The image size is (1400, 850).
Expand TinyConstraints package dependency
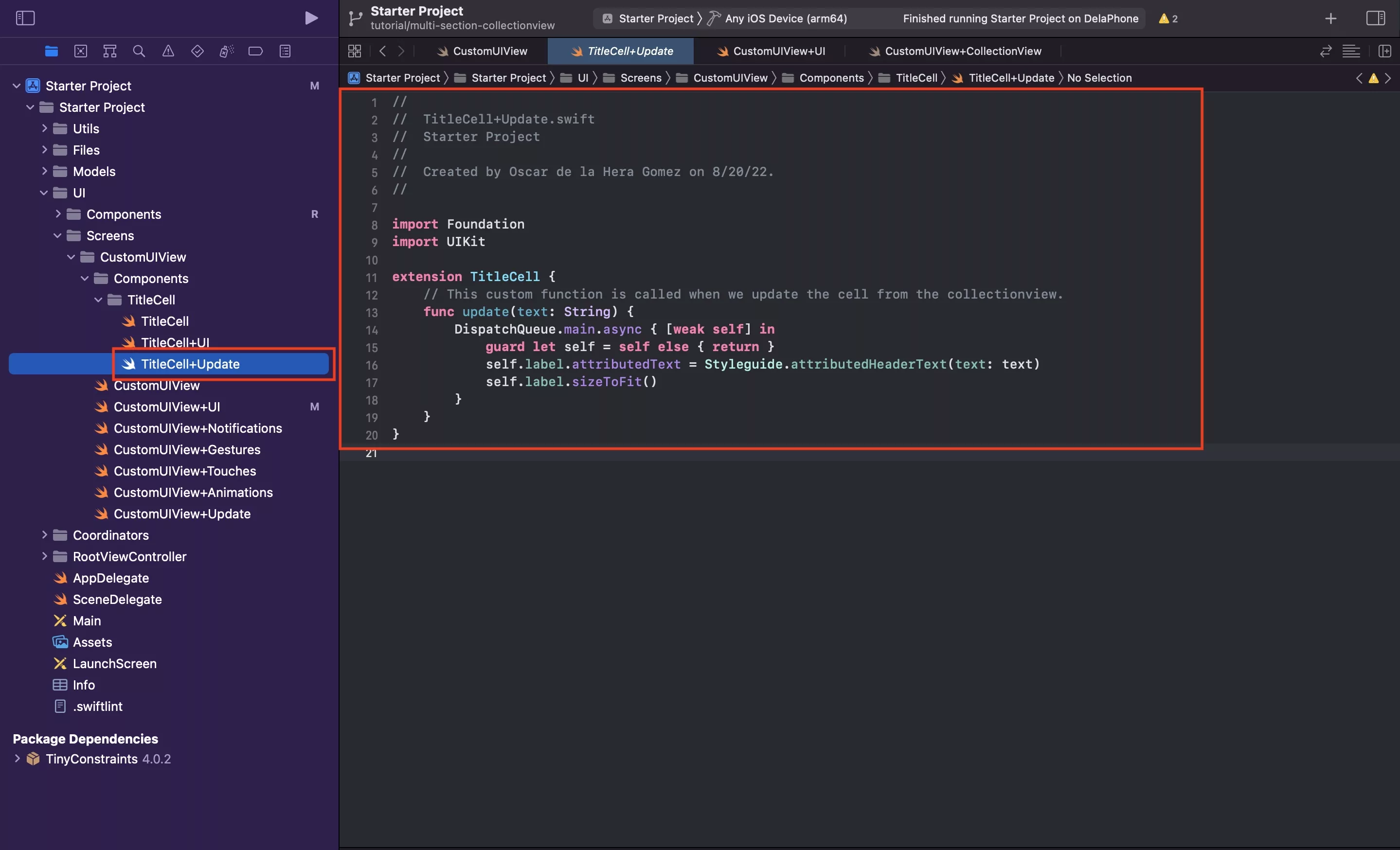[17, 759]
